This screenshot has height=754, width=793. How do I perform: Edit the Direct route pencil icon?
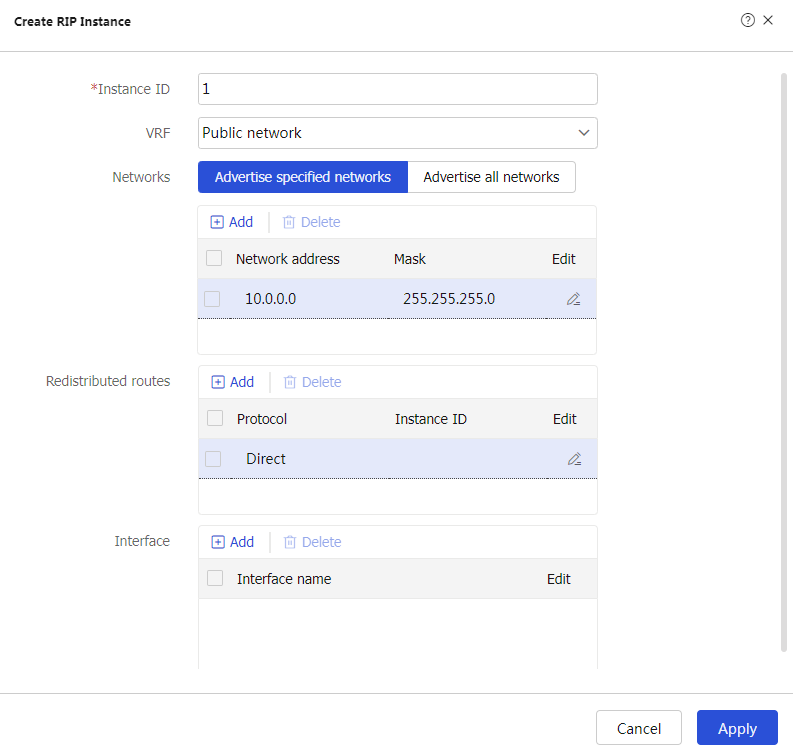point(574,459)
